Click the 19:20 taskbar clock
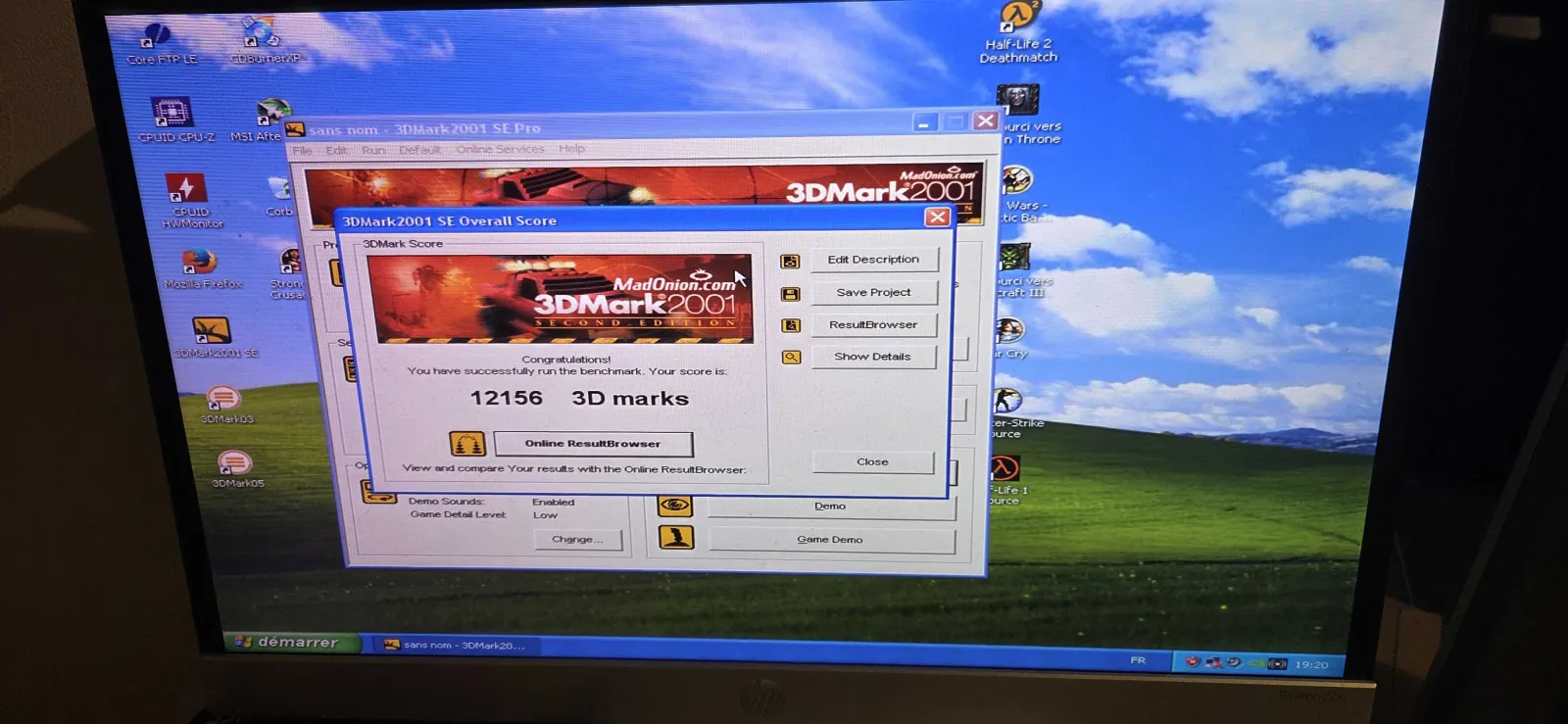The image size is (1568, 724). click(x=1311, y=664)
